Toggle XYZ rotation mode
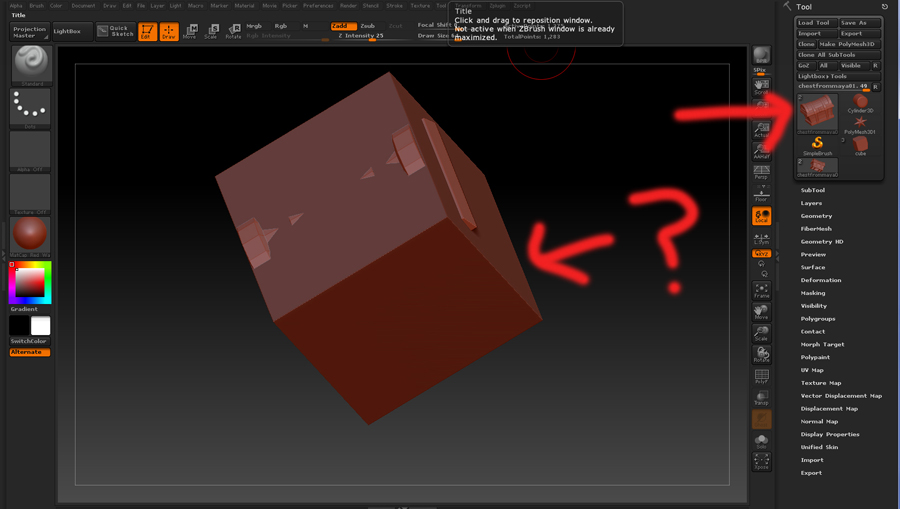 click(762, 254)
